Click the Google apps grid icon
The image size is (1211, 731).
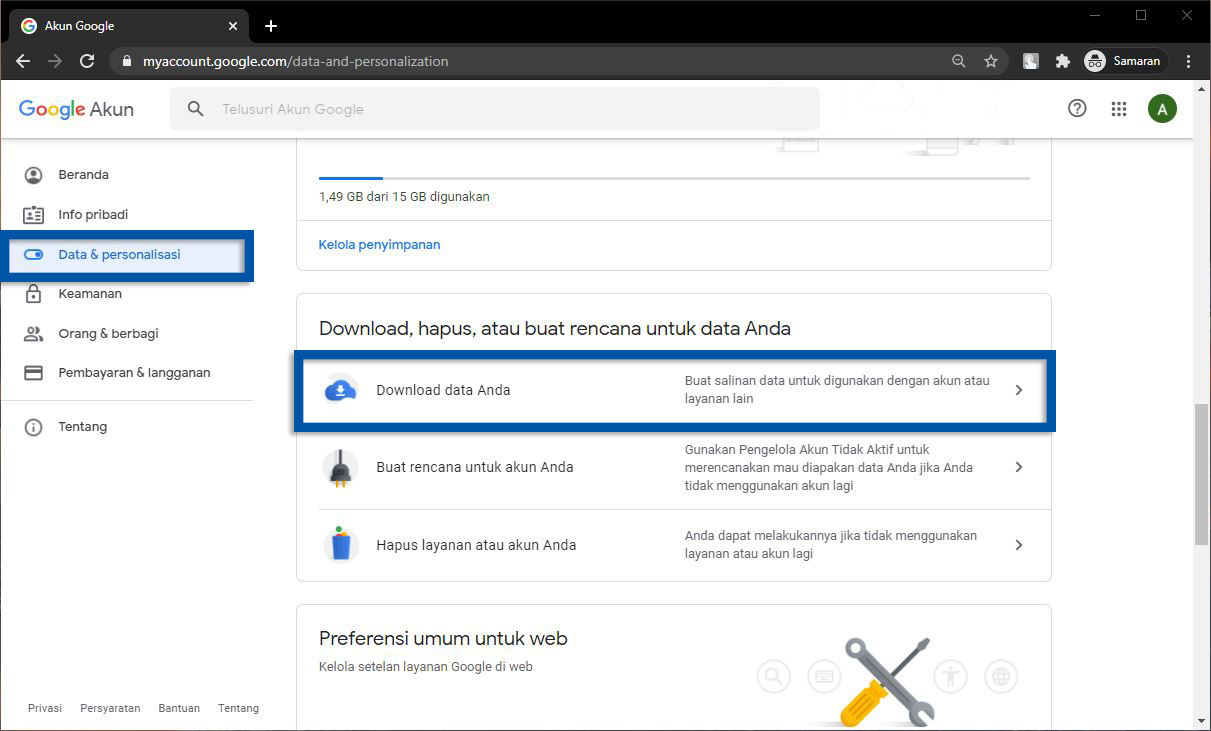[x=1119, y=109]
